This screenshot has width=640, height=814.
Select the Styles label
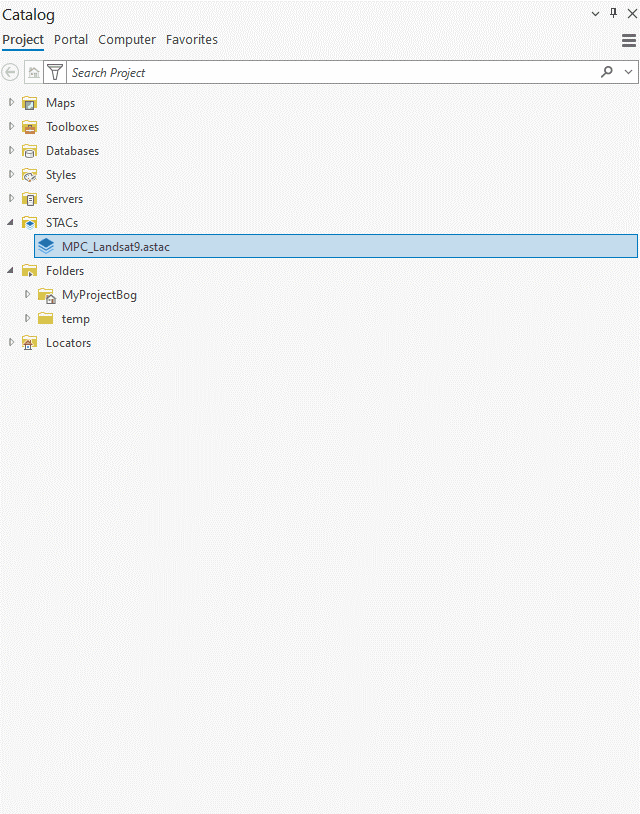pos(61,175)
